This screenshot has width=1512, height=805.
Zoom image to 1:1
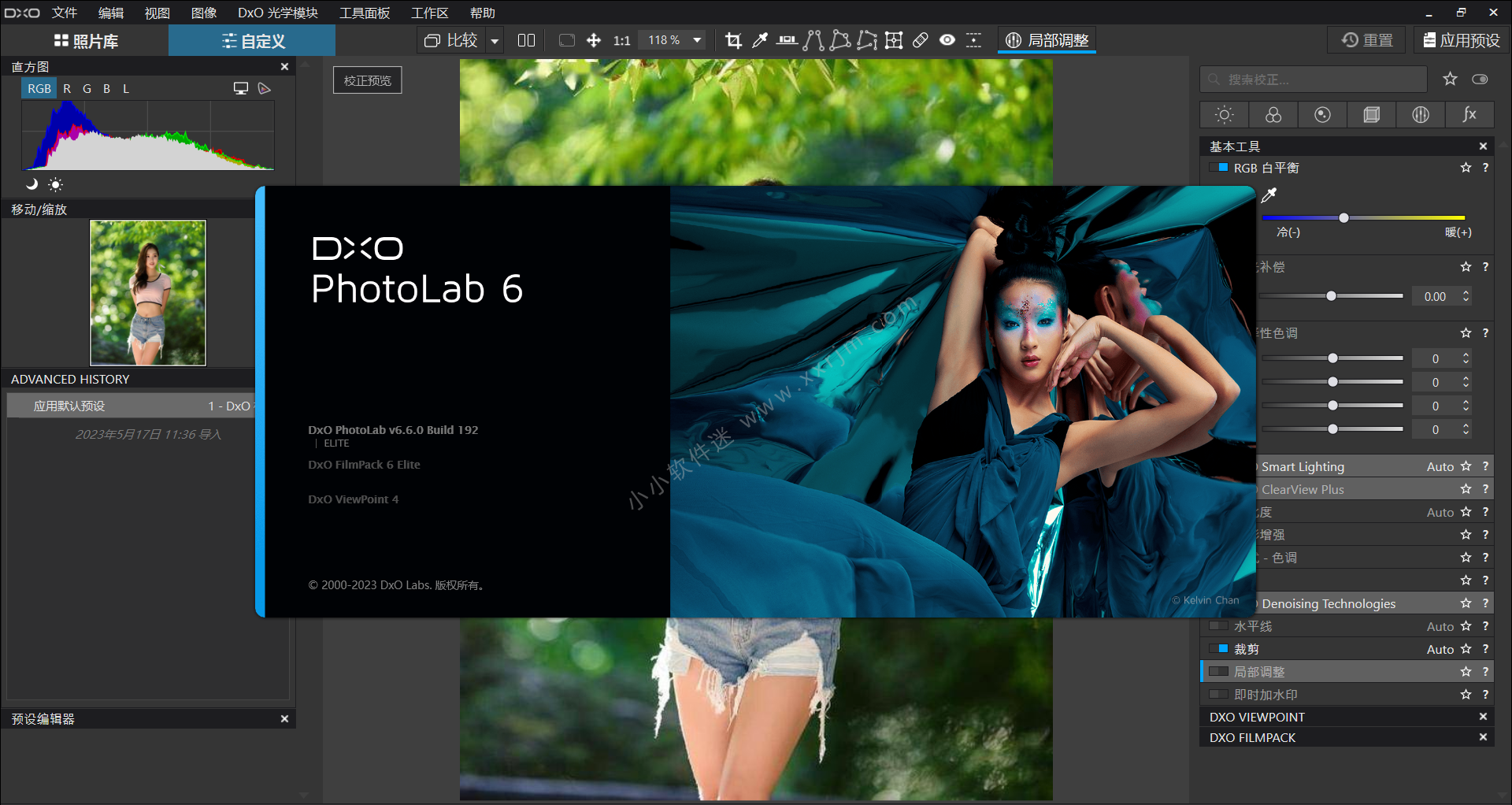coord(622,40)
